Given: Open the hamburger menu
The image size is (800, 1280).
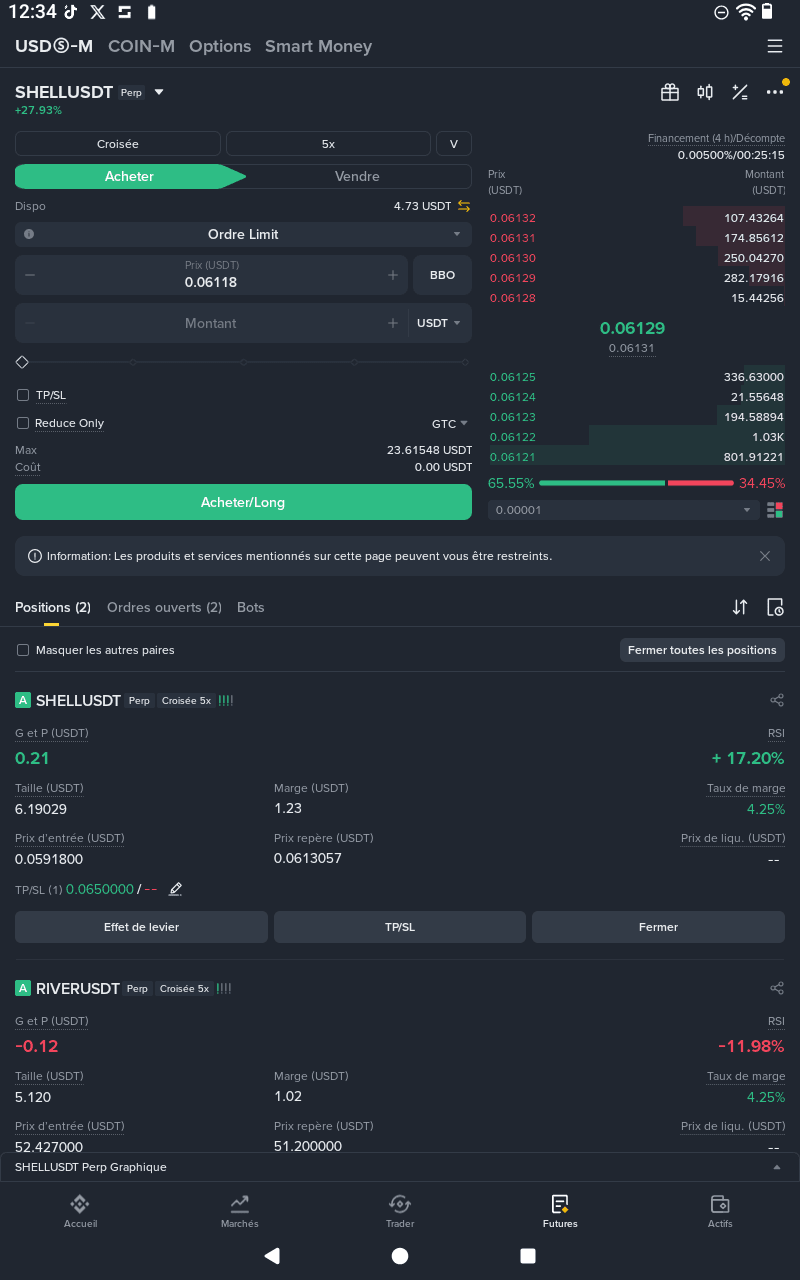Looking at the screenshot, I should [775, 46].
